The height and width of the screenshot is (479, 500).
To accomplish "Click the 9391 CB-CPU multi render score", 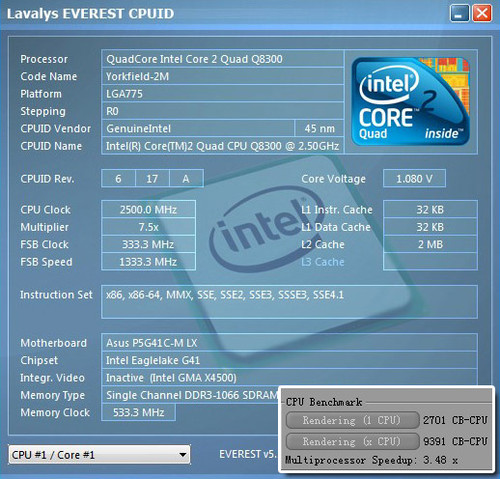I will (455, 442).
